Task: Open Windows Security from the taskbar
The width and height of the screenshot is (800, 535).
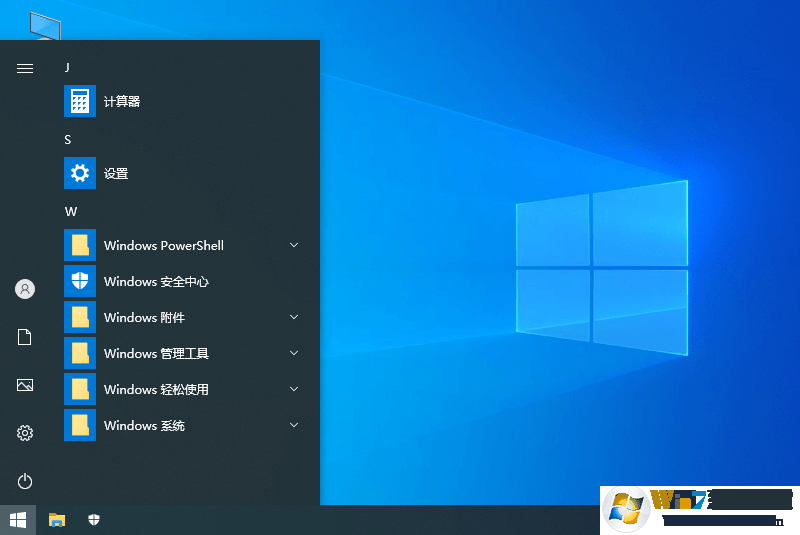Action: pos(94,520)
